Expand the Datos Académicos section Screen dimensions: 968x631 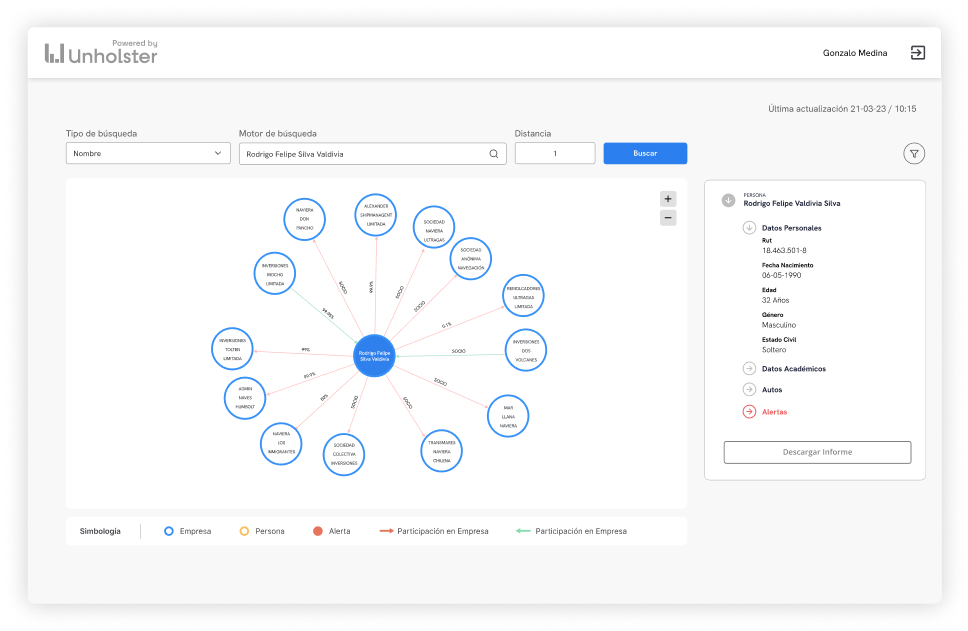[749, 369]
